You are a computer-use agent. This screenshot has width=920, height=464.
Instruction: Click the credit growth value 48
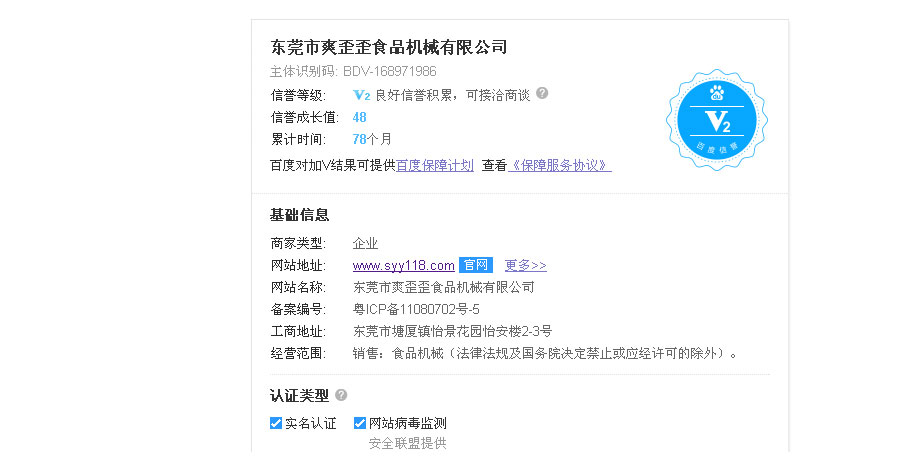click(x=360, y=117)
